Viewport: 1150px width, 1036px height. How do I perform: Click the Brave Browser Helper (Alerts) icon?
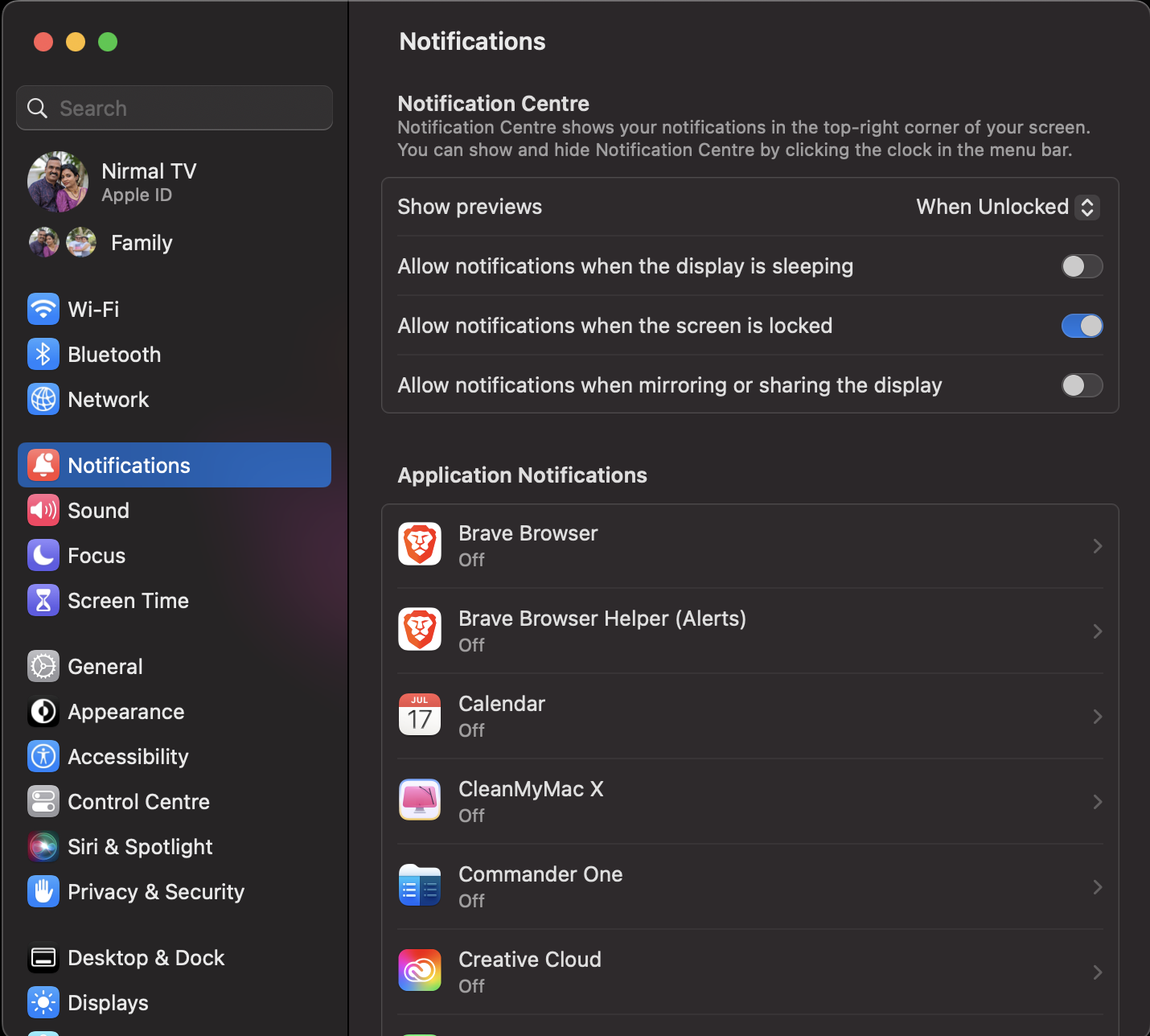(420, 629)
